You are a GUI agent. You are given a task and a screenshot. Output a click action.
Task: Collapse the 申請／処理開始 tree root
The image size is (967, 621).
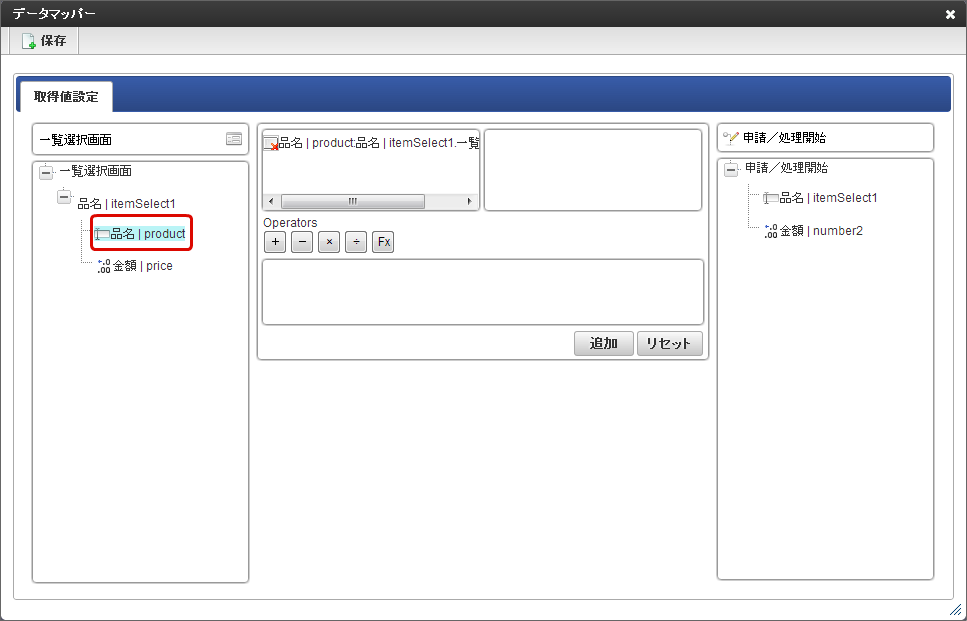tap(731, 169)
